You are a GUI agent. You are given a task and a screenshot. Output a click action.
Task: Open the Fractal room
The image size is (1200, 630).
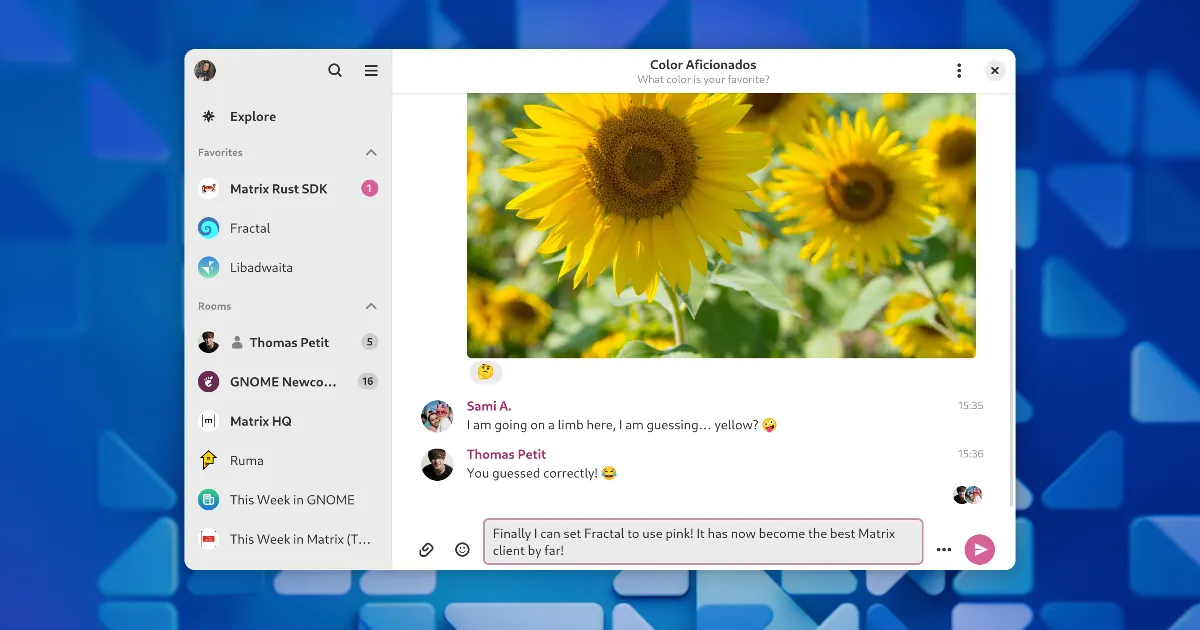250,228
